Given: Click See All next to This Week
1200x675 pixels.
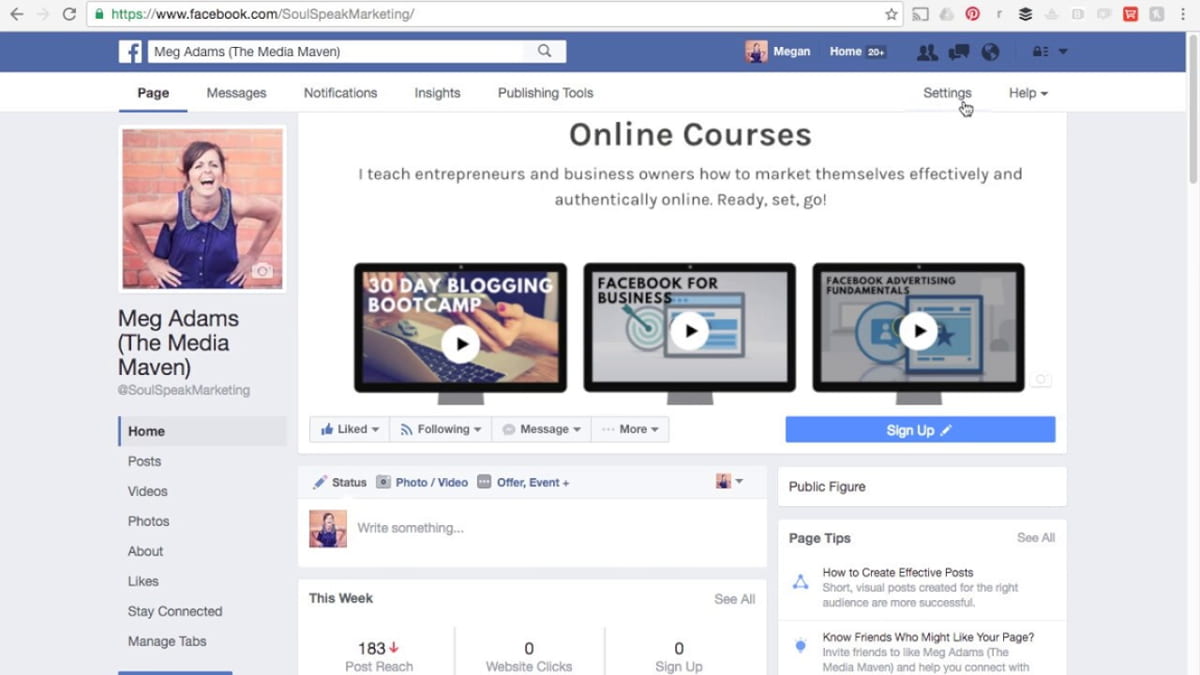Looking at the screenshot, I should point(734,599).
